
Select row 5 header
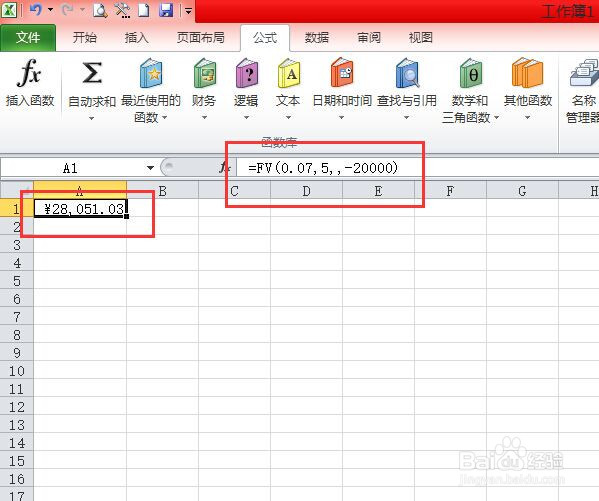pos(16,281)
